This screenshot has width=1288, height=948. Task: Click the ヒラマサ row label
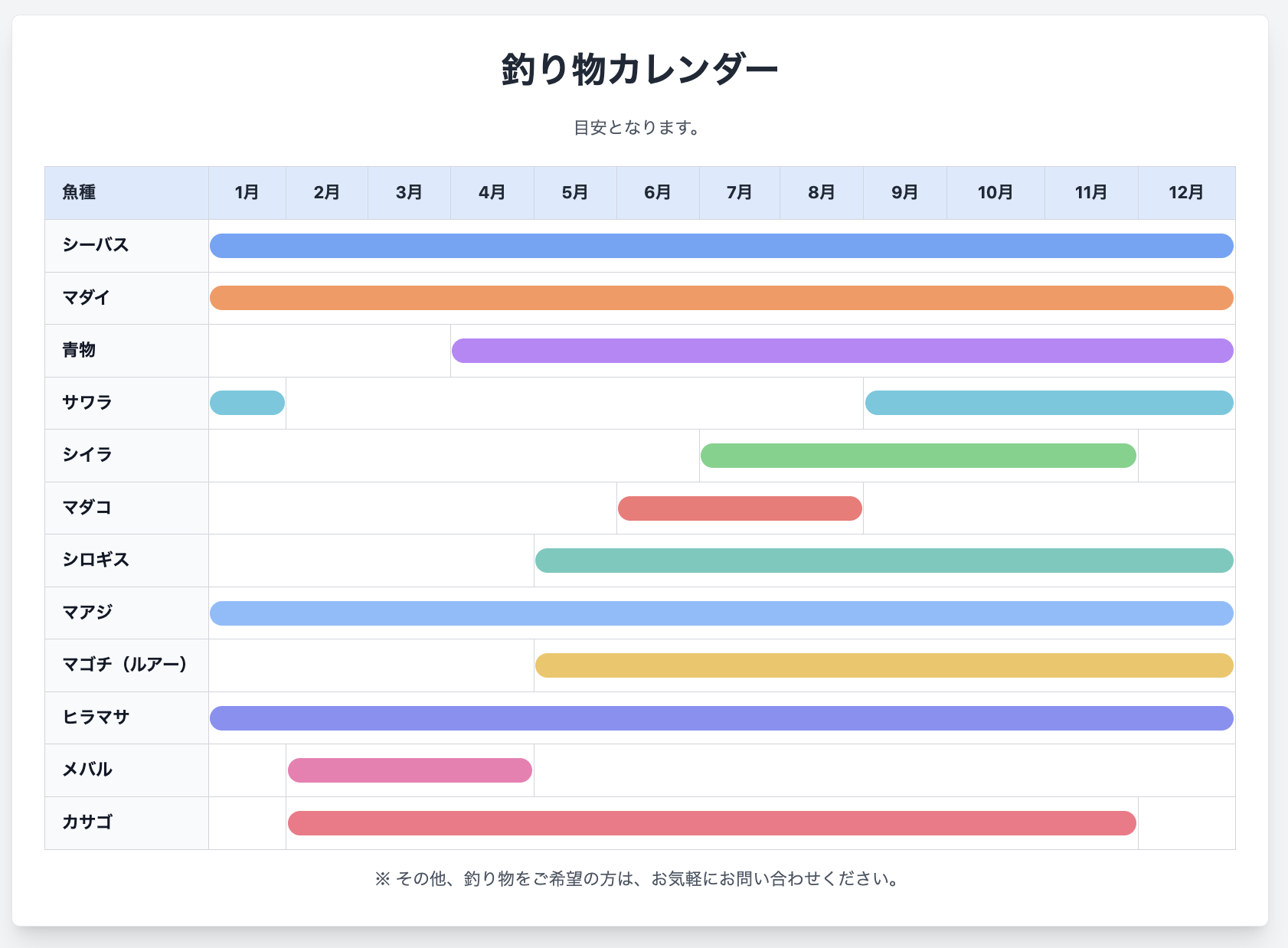pyautogui.click(x=96, y=718)
